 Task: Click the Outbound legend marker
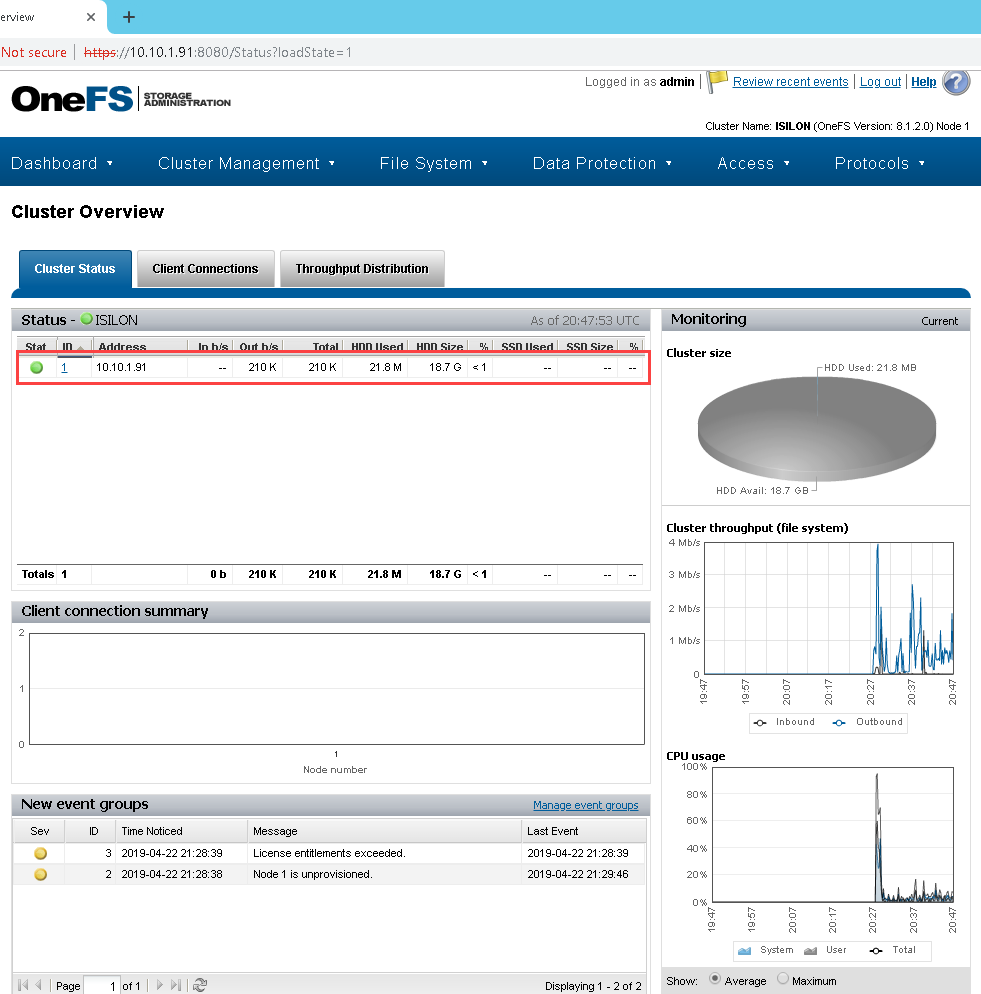click(x=839, y=723)
